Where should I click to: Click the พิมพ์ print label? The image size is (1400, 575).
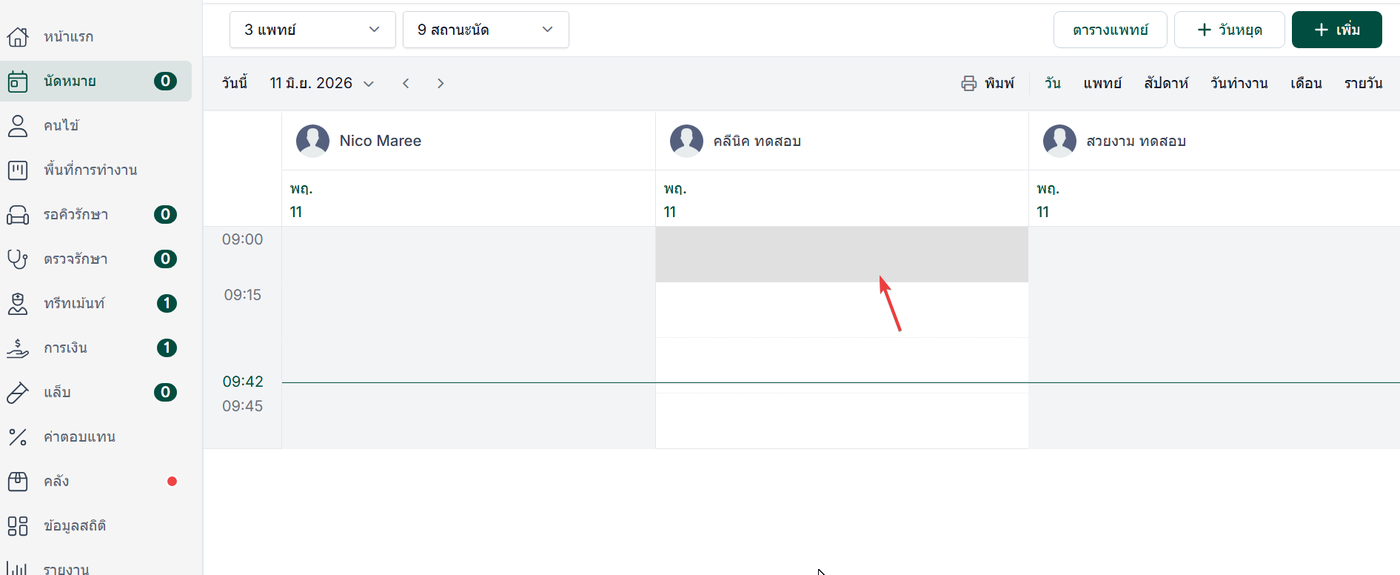click(x=999, y=83)
